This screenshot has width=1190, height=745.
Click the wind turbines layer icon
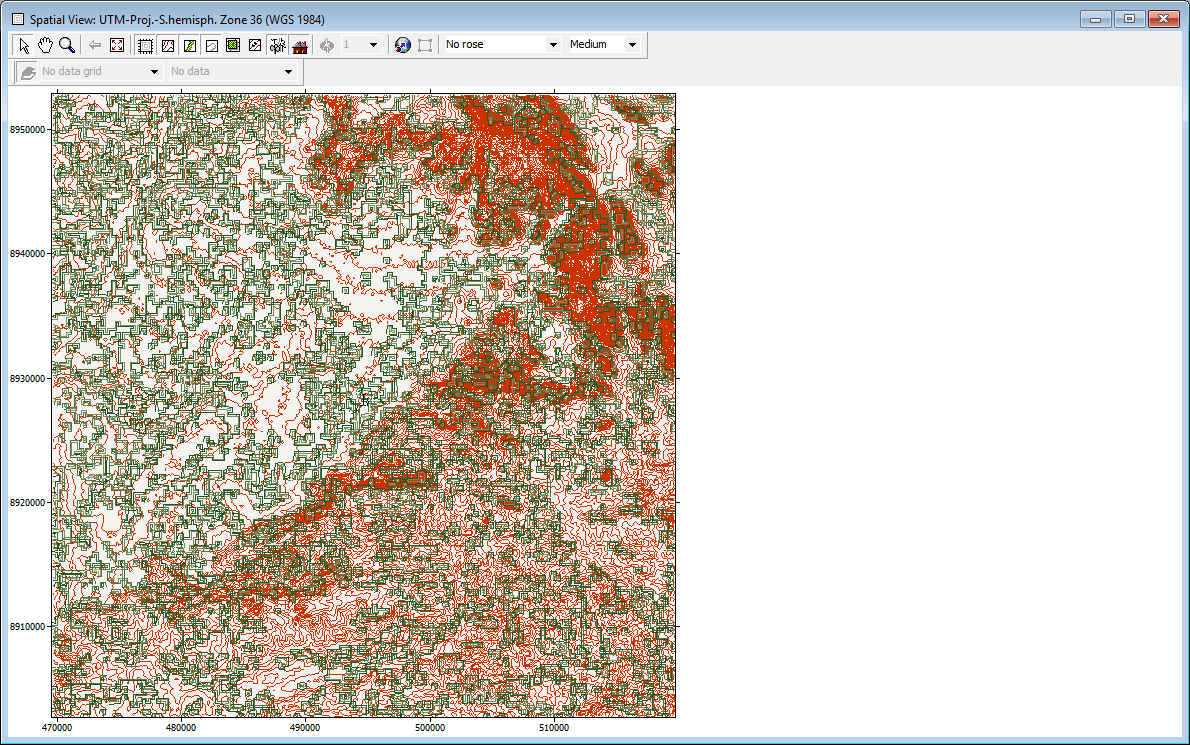[277, 45]
